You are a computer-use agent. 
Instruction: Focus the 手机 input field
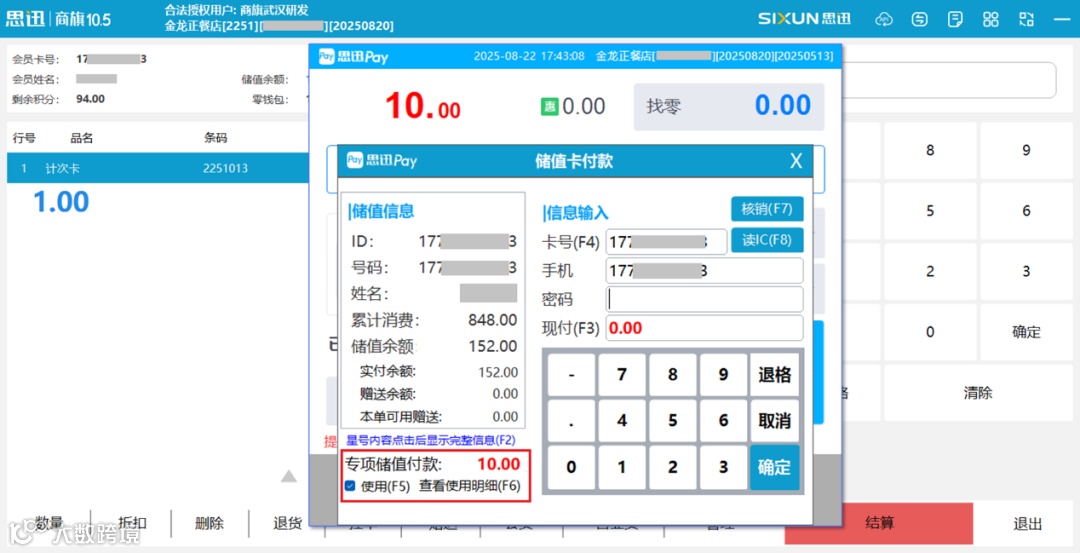click(x=704, y=271)
